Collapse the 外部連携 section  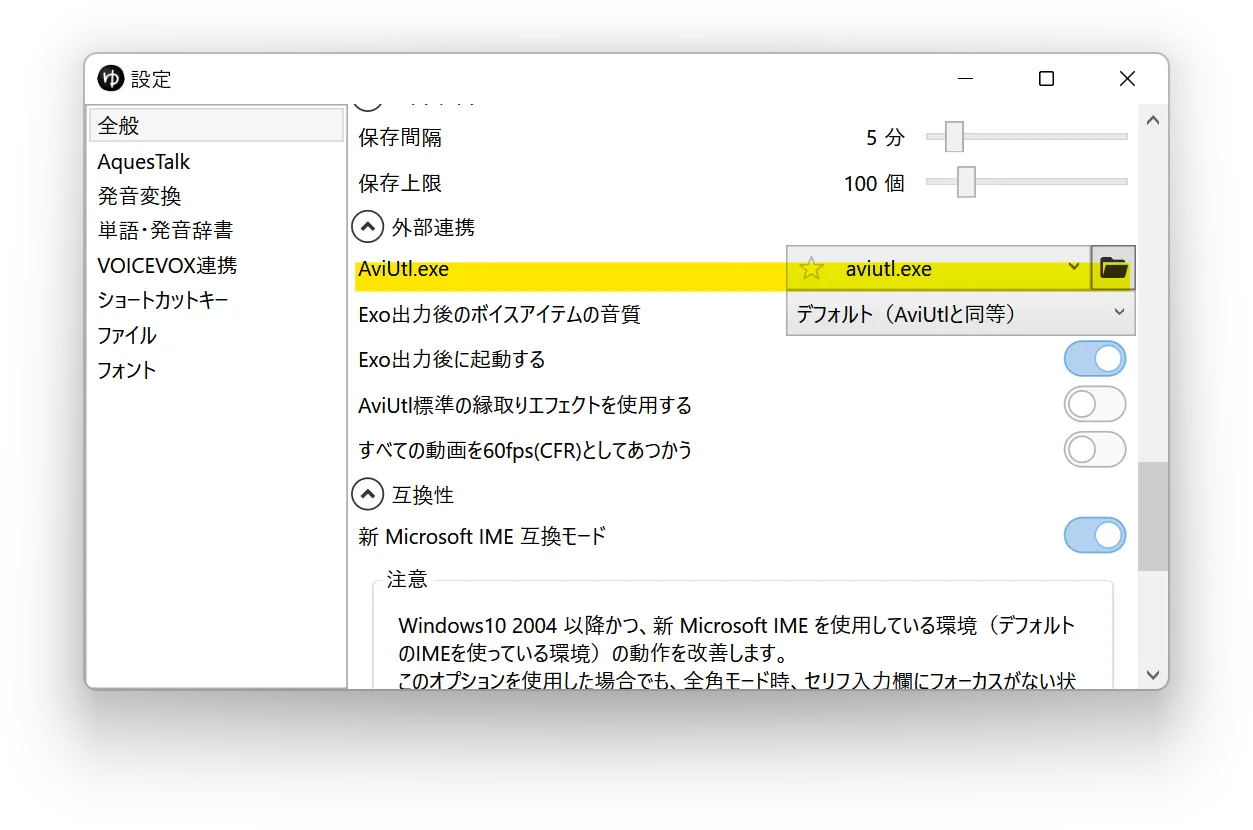[x=368, y=228]
